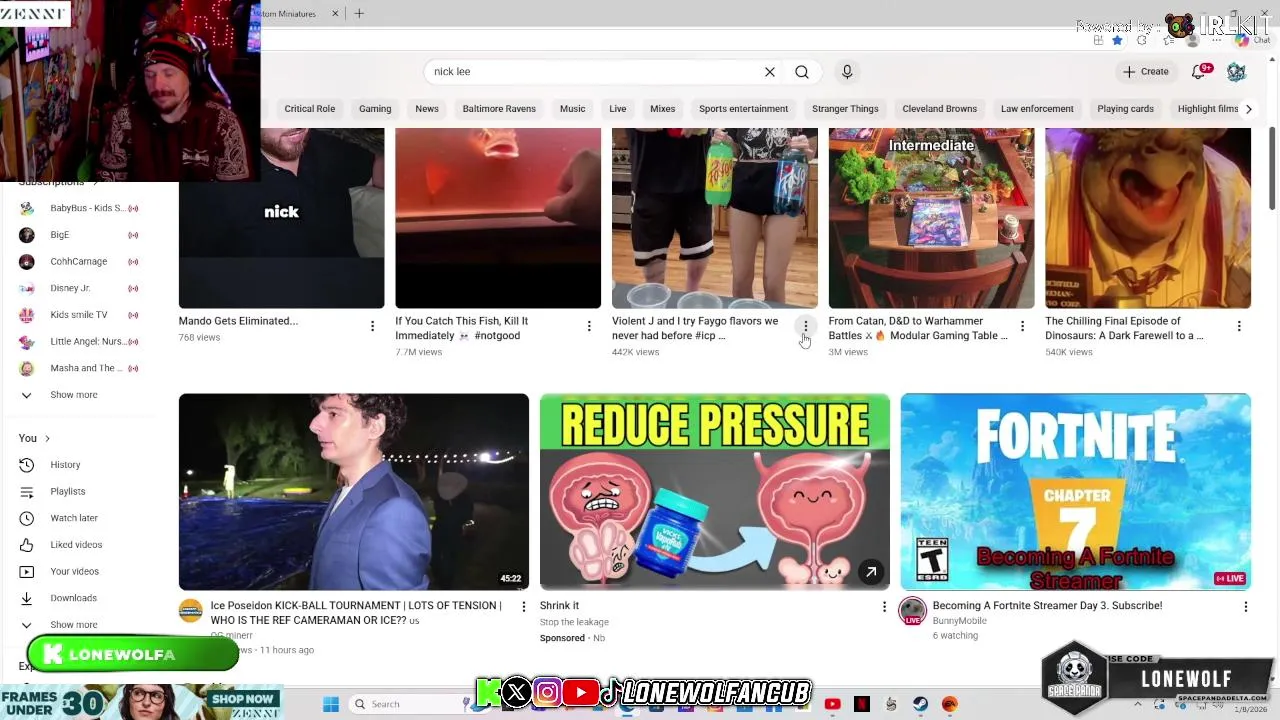Open the Intermediate gaming table thumbnail
The height and width of the screenshot is (720, 1280).
click(x=931, y=218)
